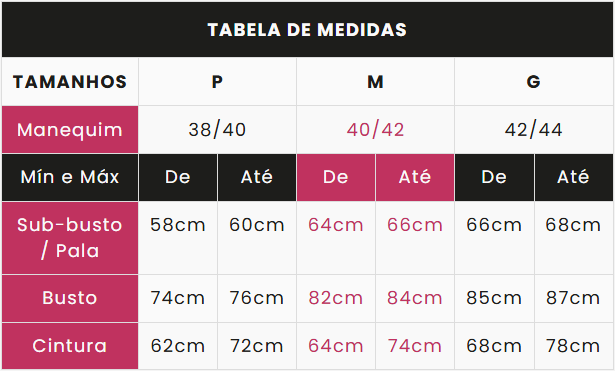Viewport: 615px width, 371px height.
Task: Click the 85cm busto value for G
Action: click(x=494, y=298)
